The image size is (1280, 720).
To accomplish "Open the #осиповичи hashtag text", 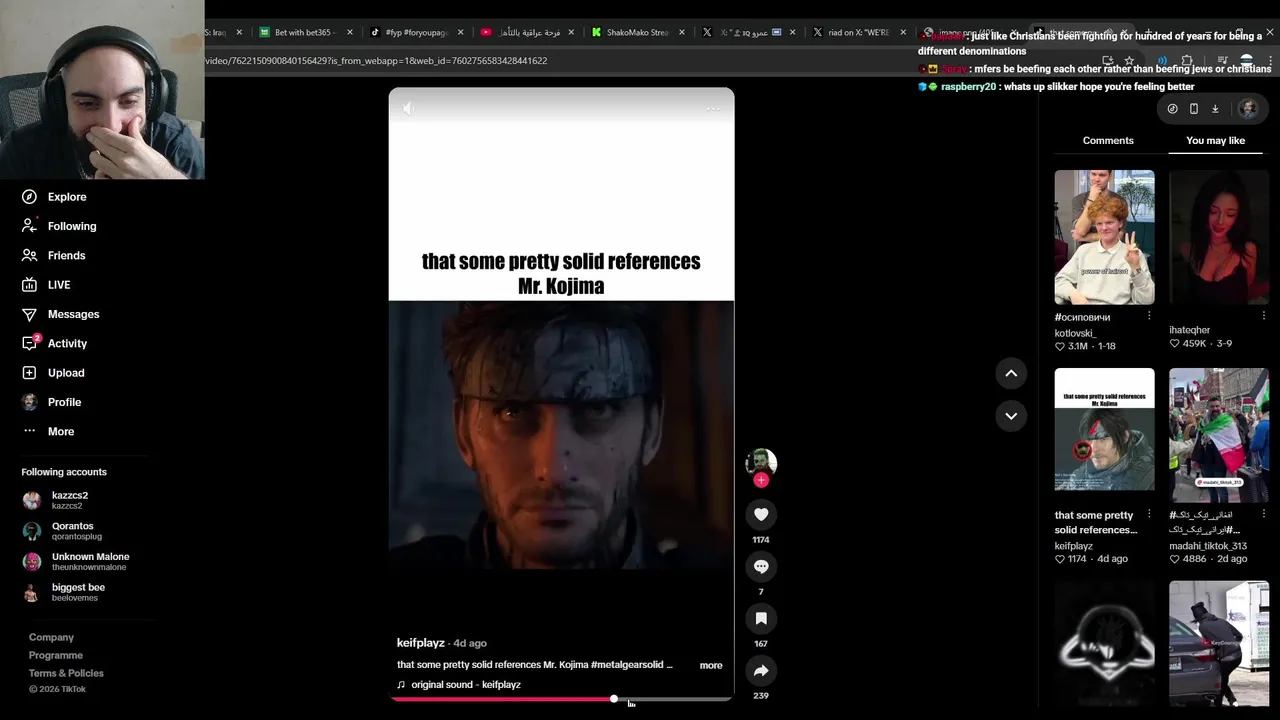I will pyautogui.click(x=1082, y=317).
